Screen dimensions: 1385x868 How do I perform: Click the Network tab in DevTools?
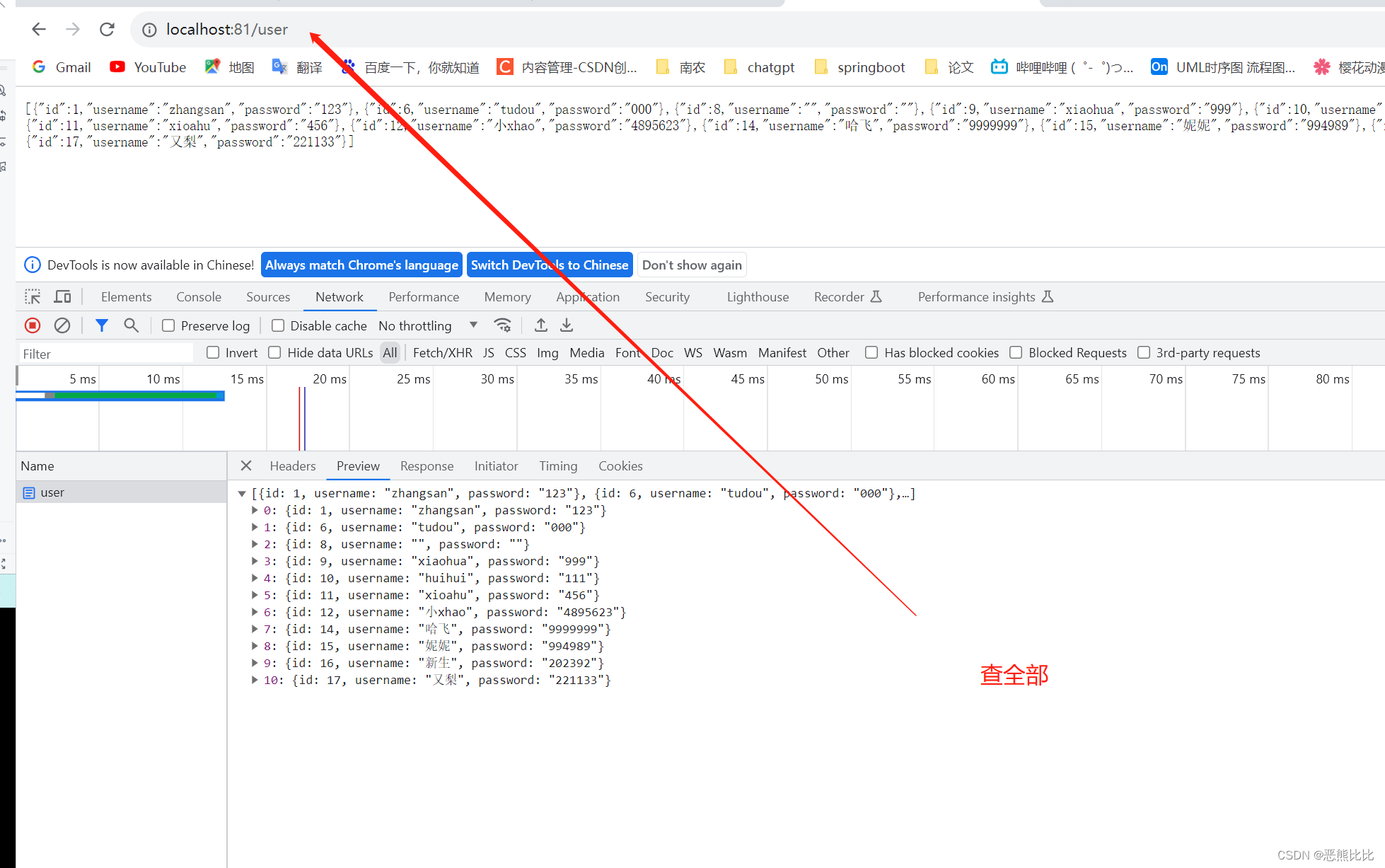pyautogui.click(x=339, y=297)
